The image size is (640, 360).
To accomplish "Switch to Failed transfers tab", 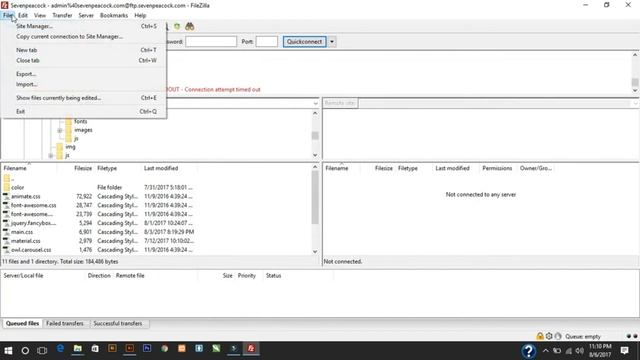I will (65, 323).
